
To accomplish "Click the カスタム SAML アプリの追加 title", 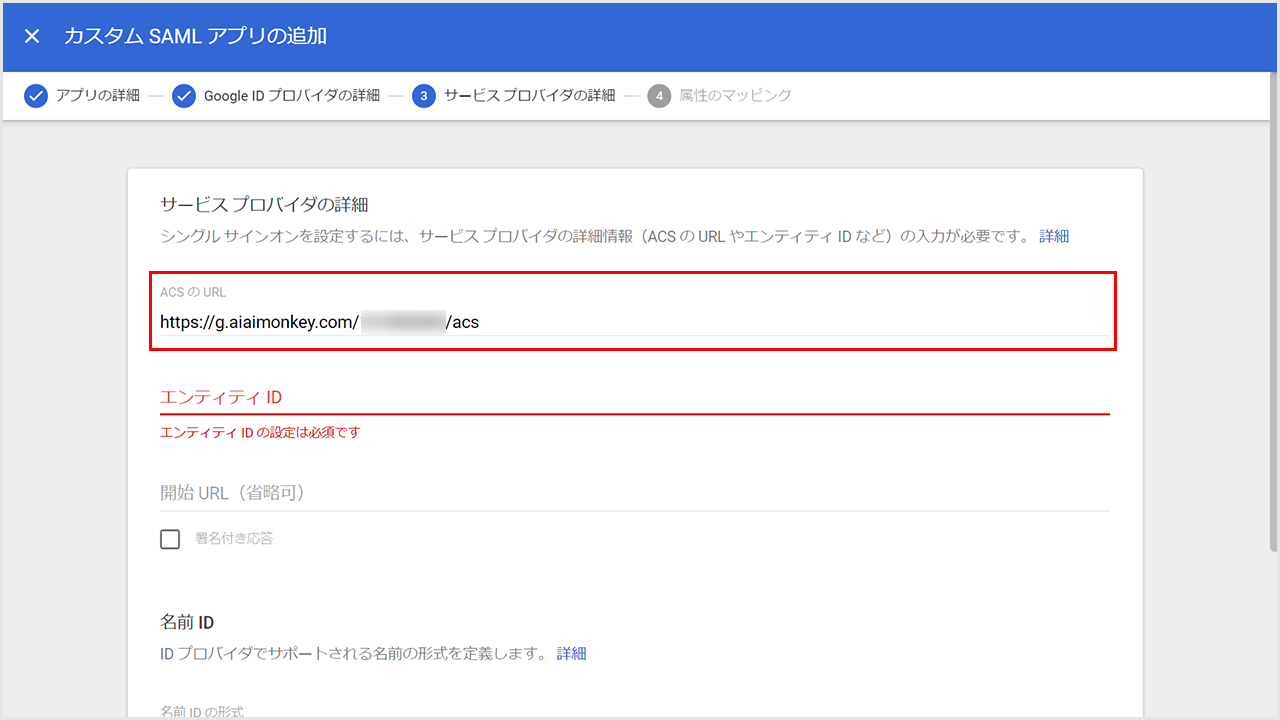I will (x=195, y=36).
